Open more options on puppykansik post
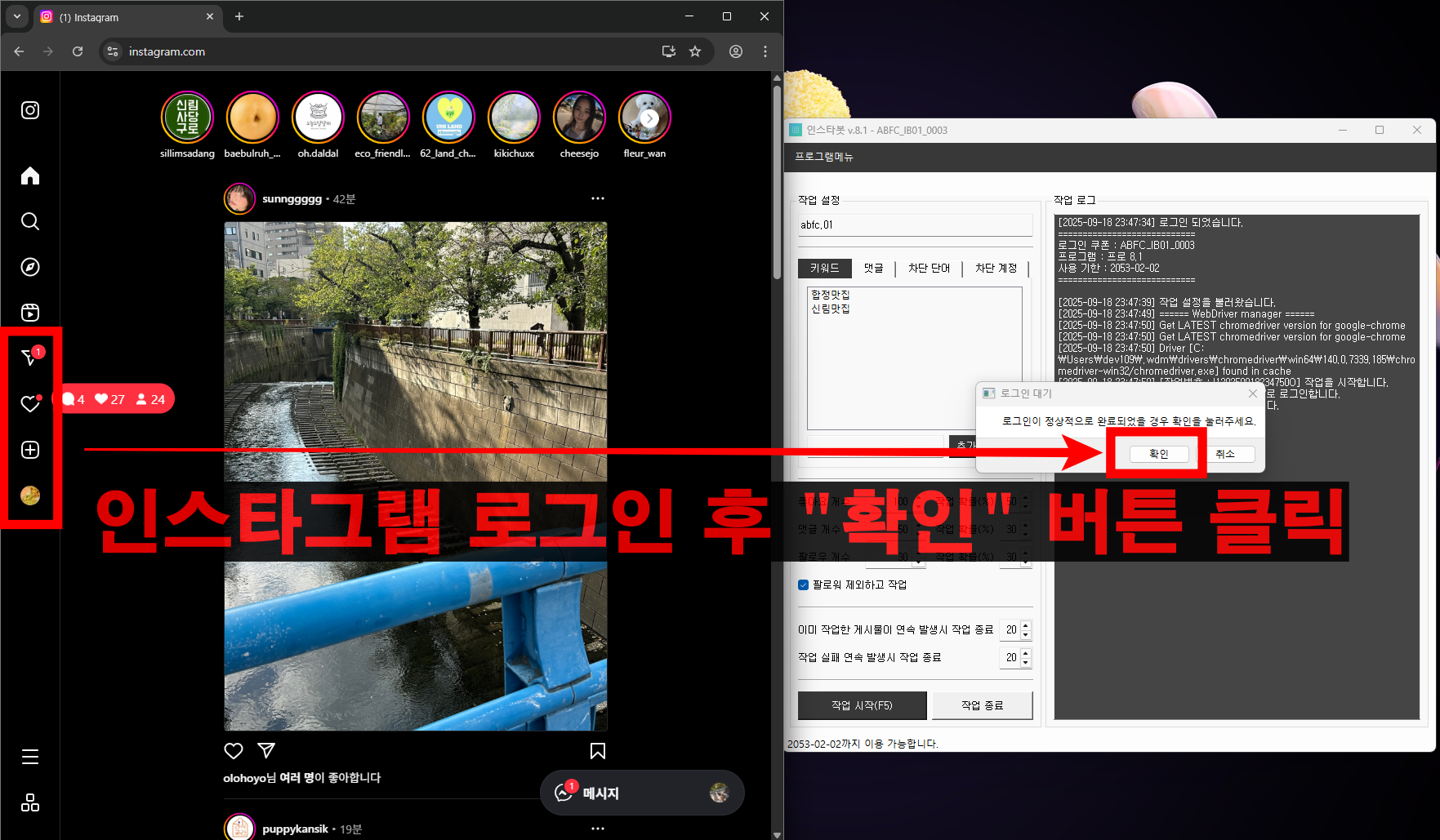Image resolution: width=1440 pixels, height=840 pixels. 598,829
